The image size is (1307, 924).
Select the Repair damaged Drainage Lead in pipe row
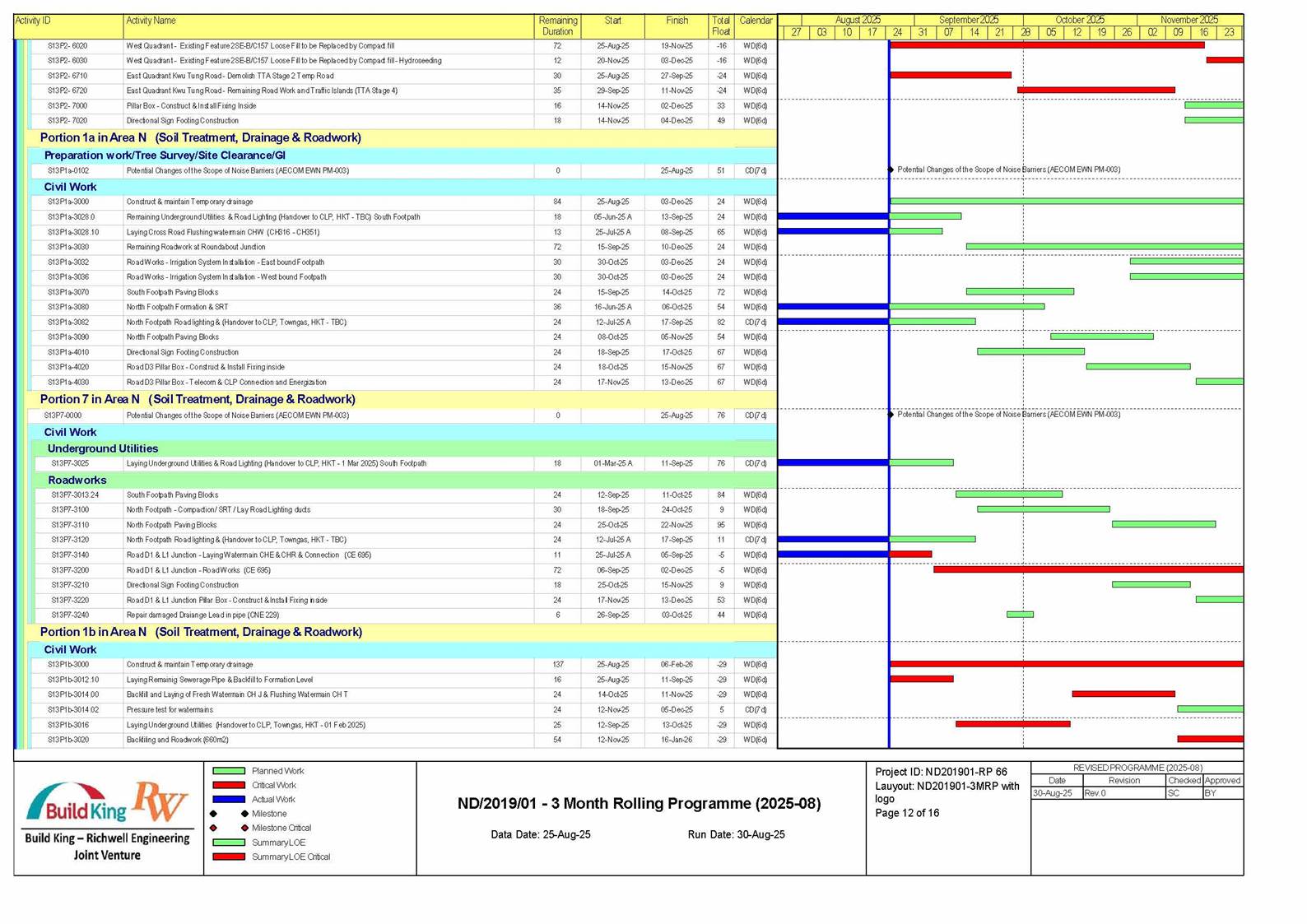point(407,615)
